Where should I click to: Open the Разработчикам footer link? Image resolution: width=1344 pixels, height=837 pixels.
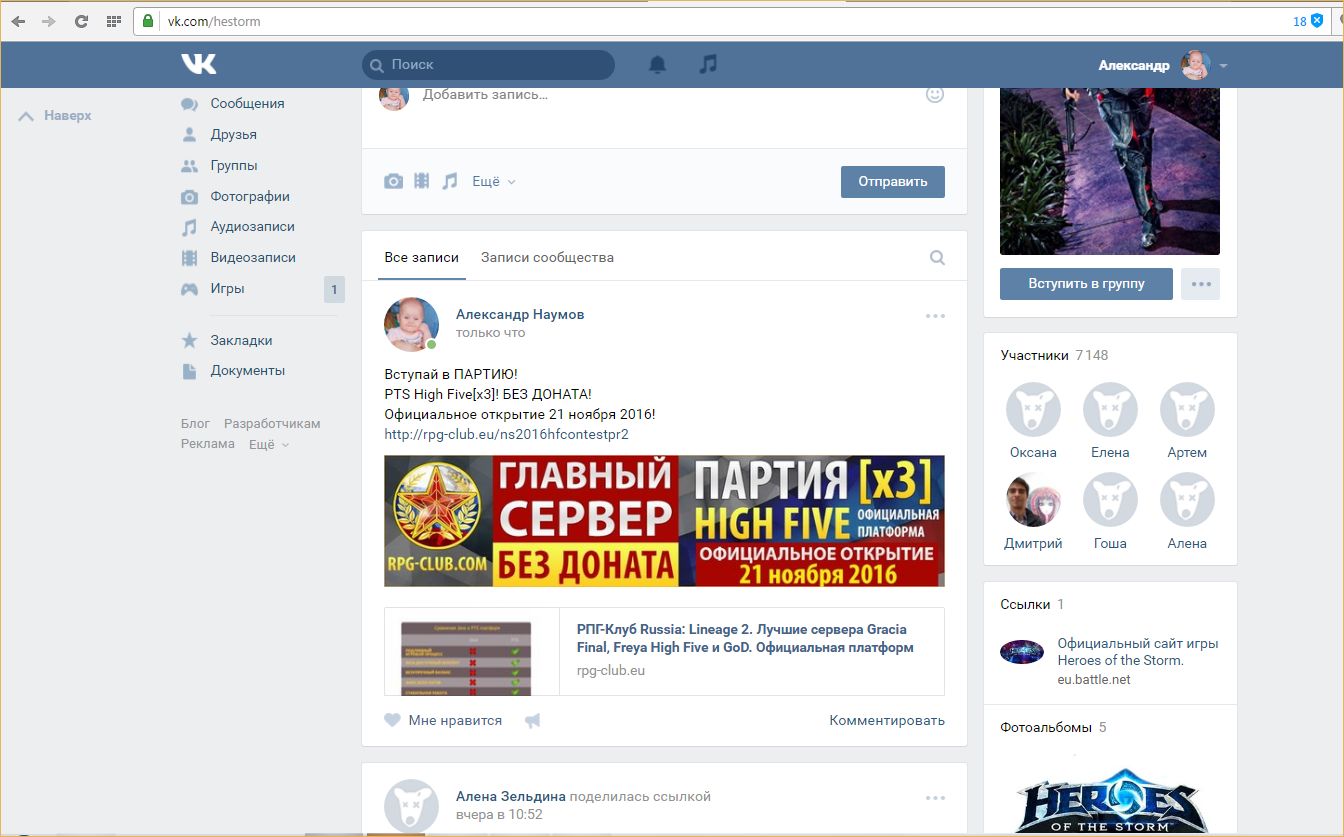coord(272,423)
